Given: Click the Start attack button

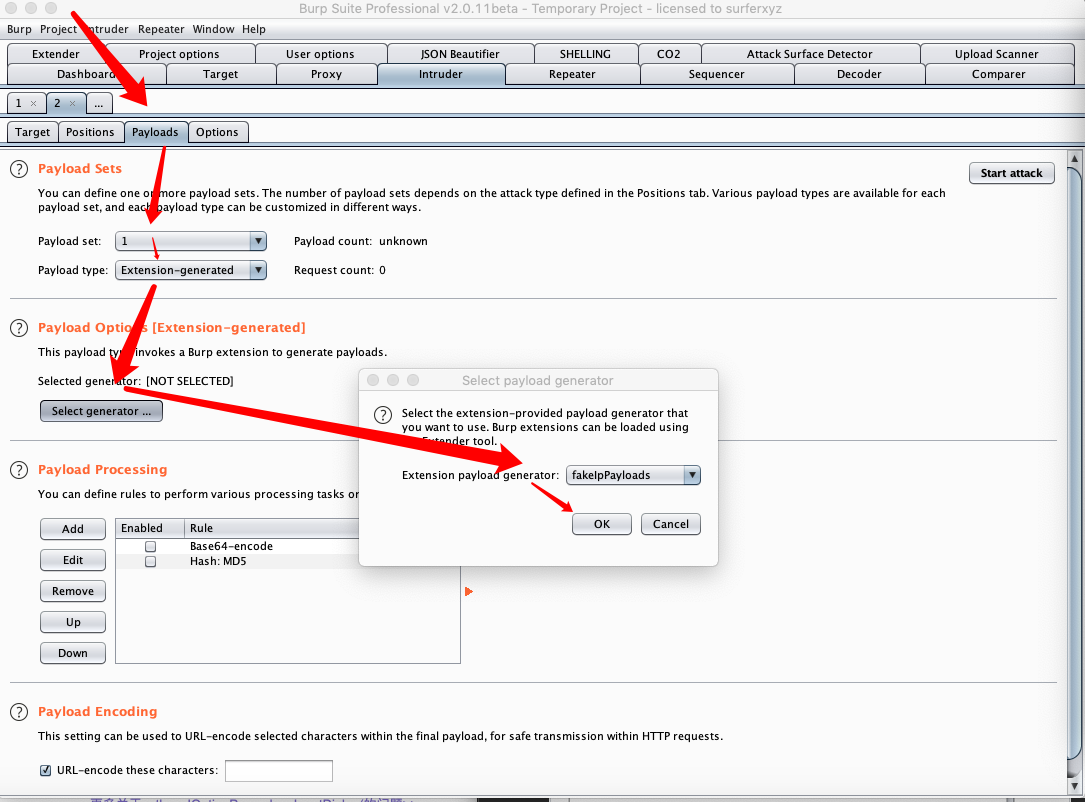Looking at the screenshot, I should 1012,173.
